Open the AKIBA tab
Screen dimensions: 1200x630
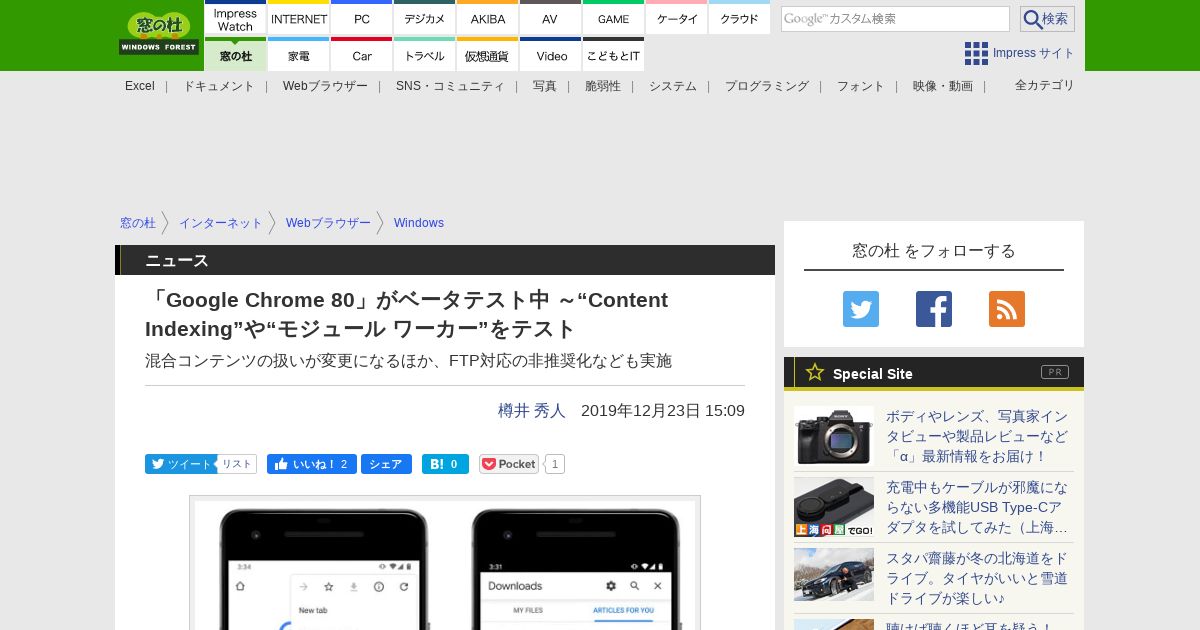(488, 19)
